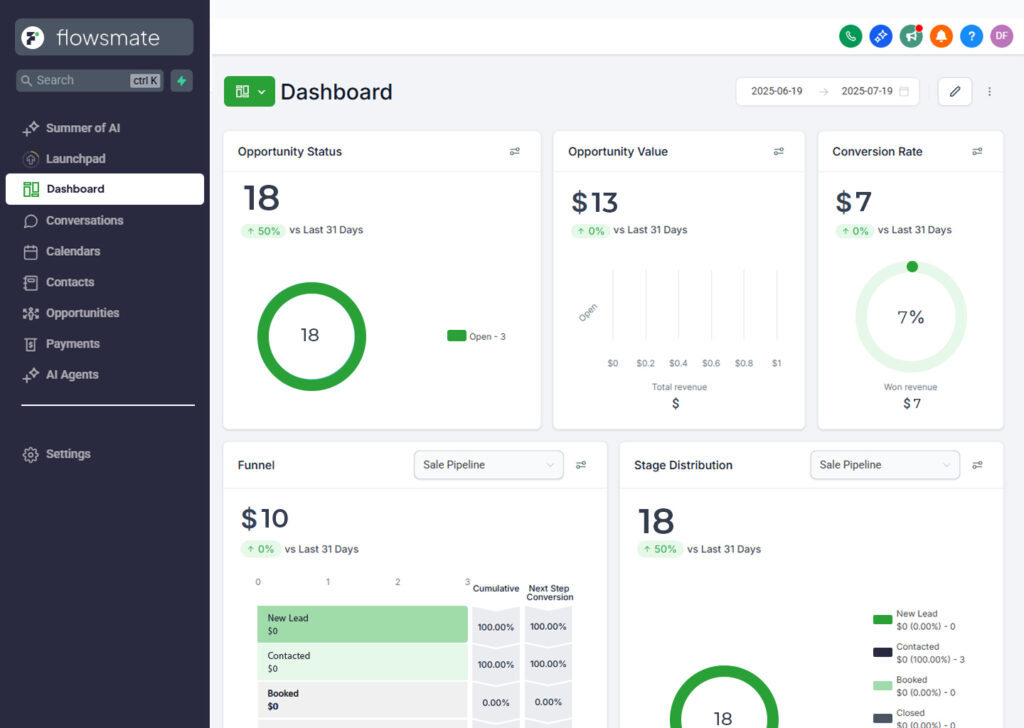The height and width of the screenshot is (728, 1024).
Task: Click the $10 funnel value
Action: 264,518
